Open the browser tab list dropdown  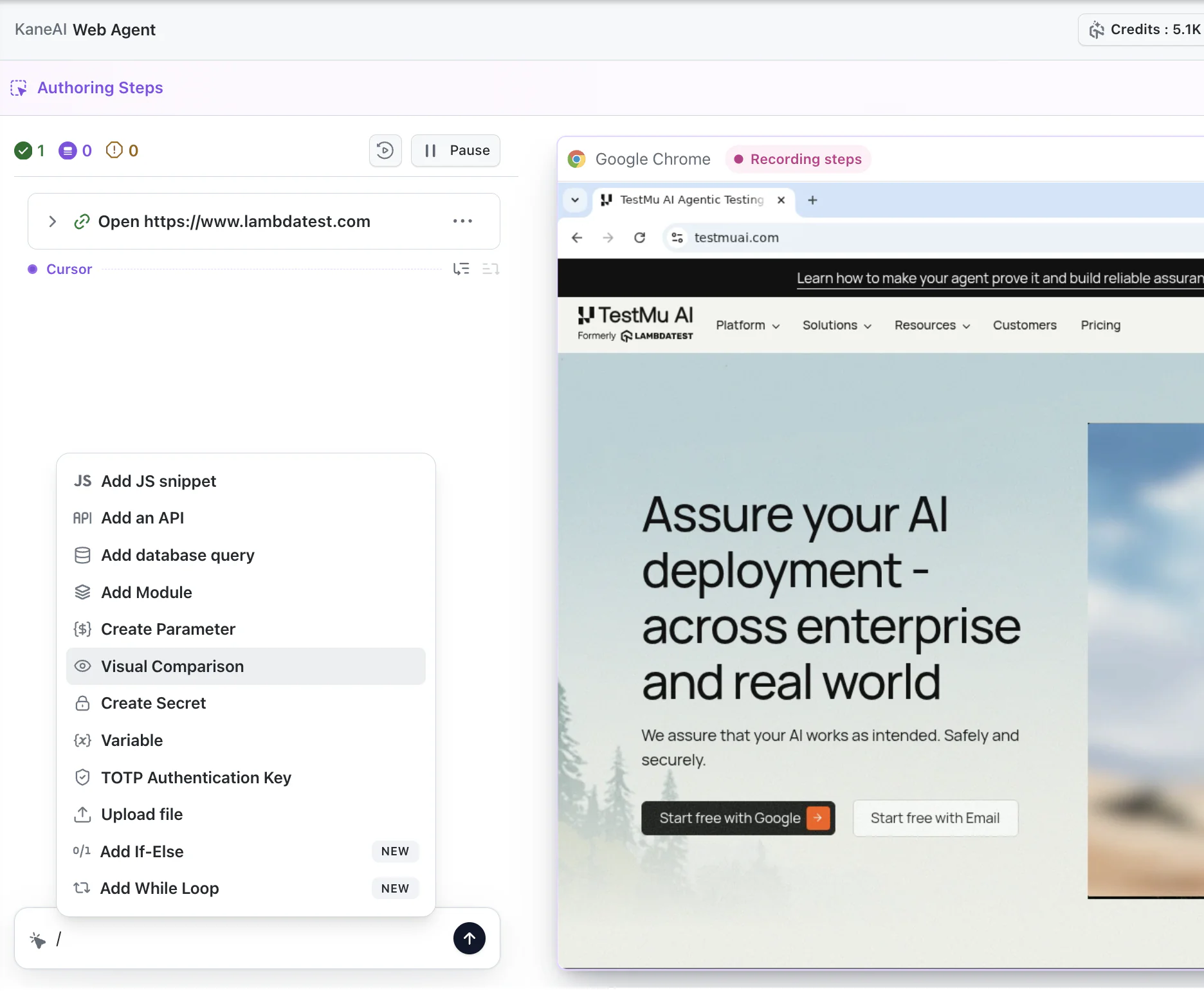coord(575,200)
